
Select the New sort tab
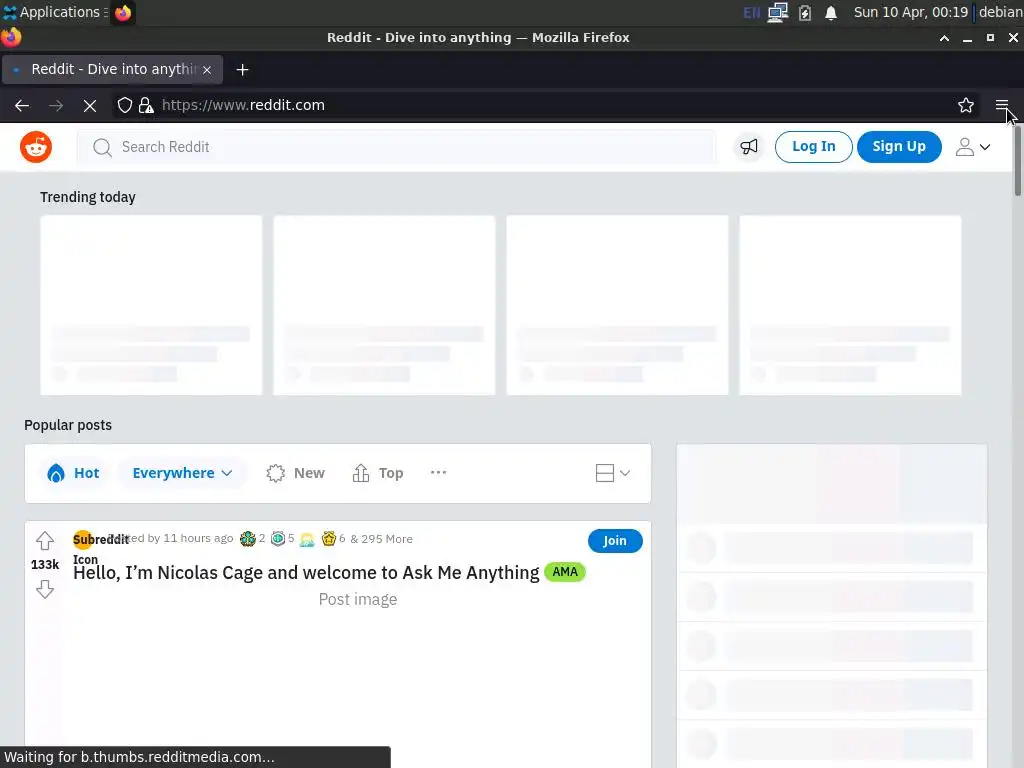(296, 473)
